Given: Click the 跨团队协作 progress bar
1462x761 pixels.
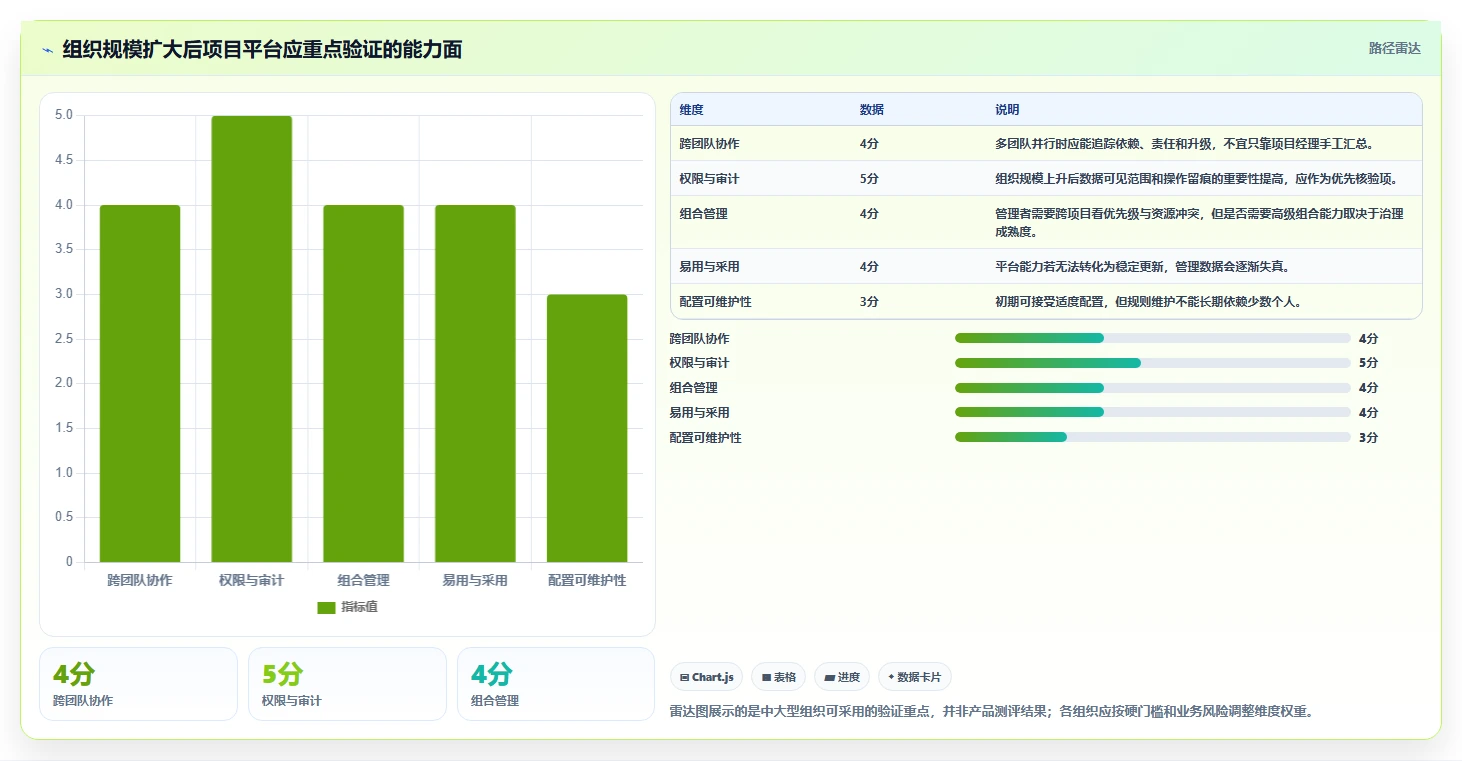Looking at the screenshot, I should tap(1153, 338).
